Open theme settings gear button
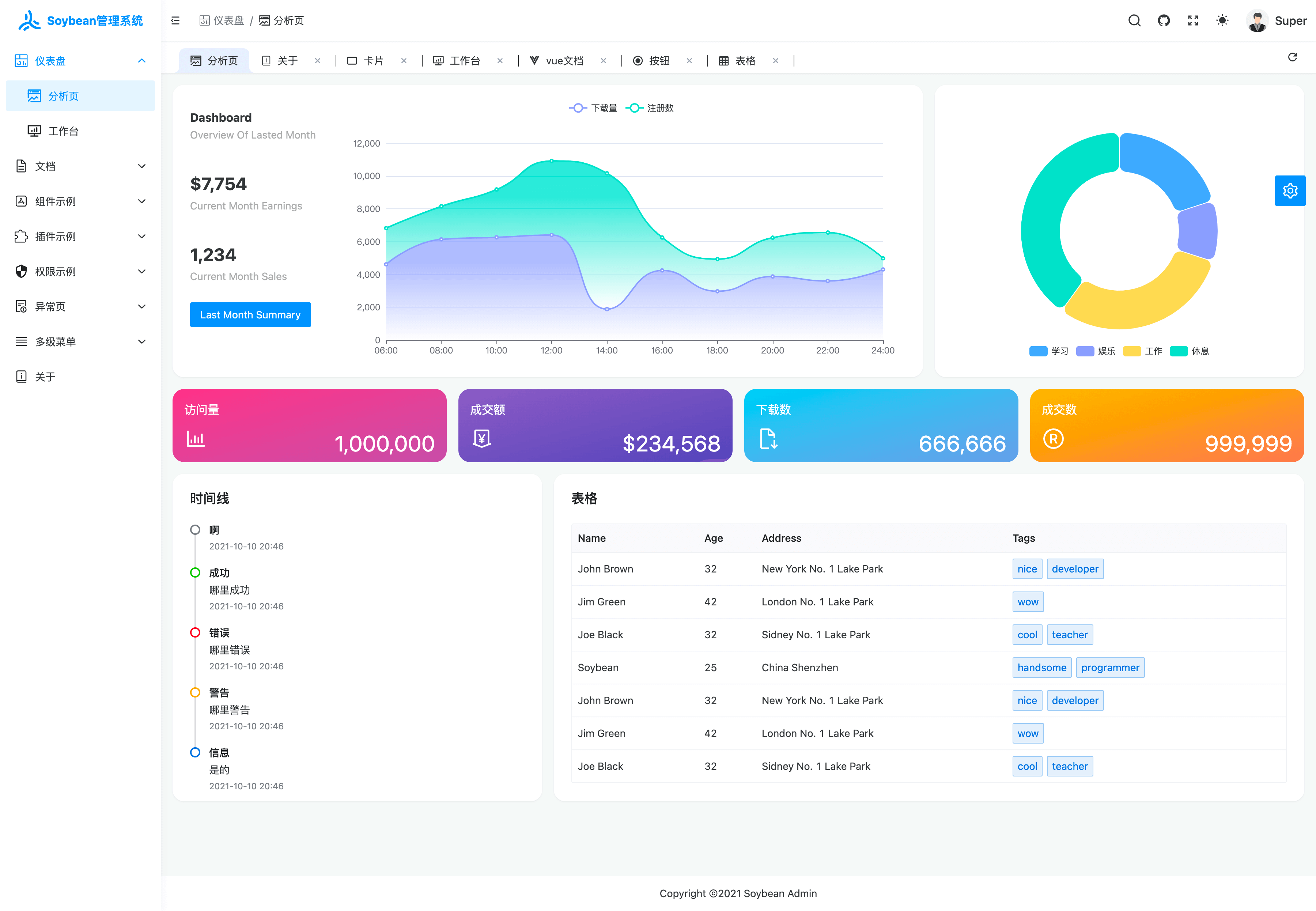Image resolution: width=1316 pixels, height=911 pixels. [x=1290, y=191]
